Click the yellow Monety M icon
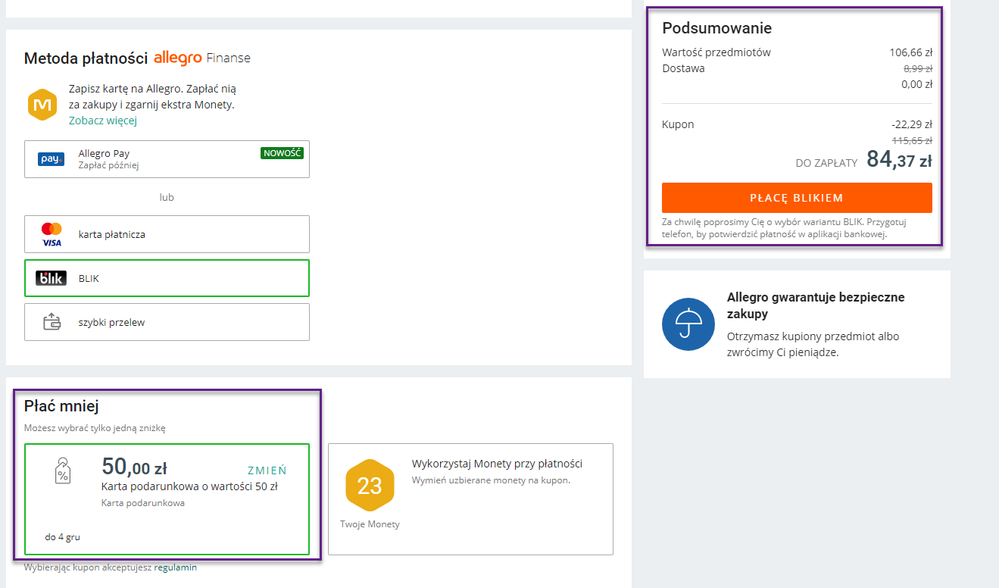 click(42, 104)
